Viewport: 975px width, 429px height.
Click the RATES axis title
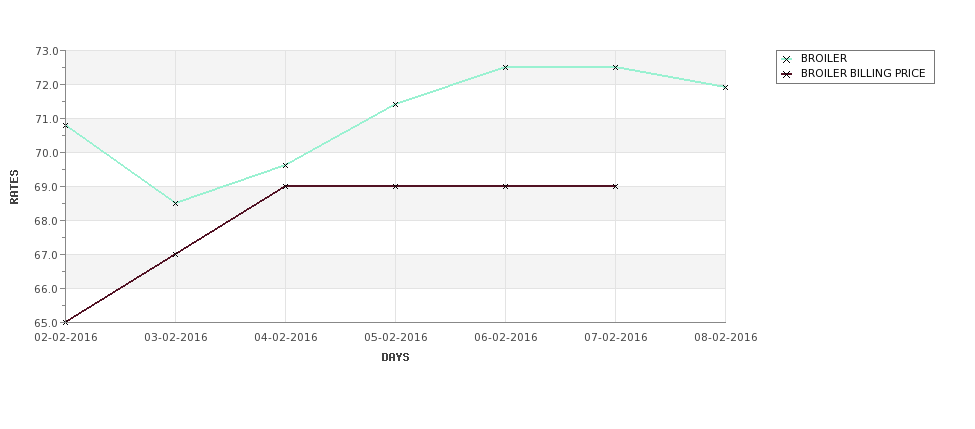tap(14, 187)
